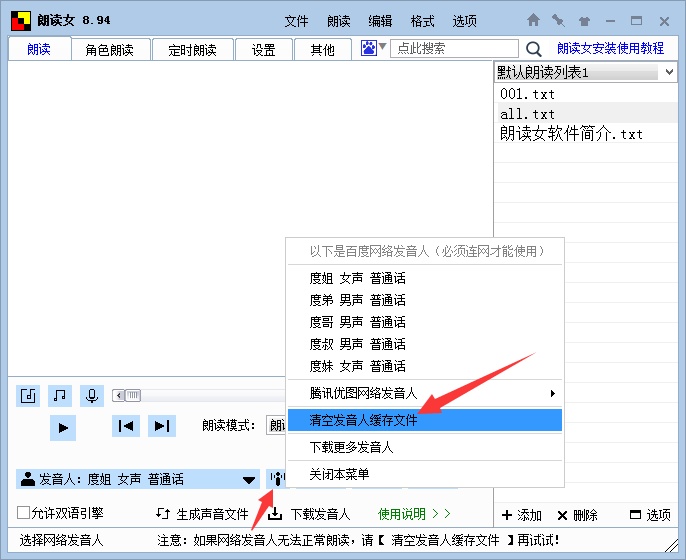The height and width of the screenshot is (560, 686).
Task: Select 001.txt in reading list
Action: [585, 94]
